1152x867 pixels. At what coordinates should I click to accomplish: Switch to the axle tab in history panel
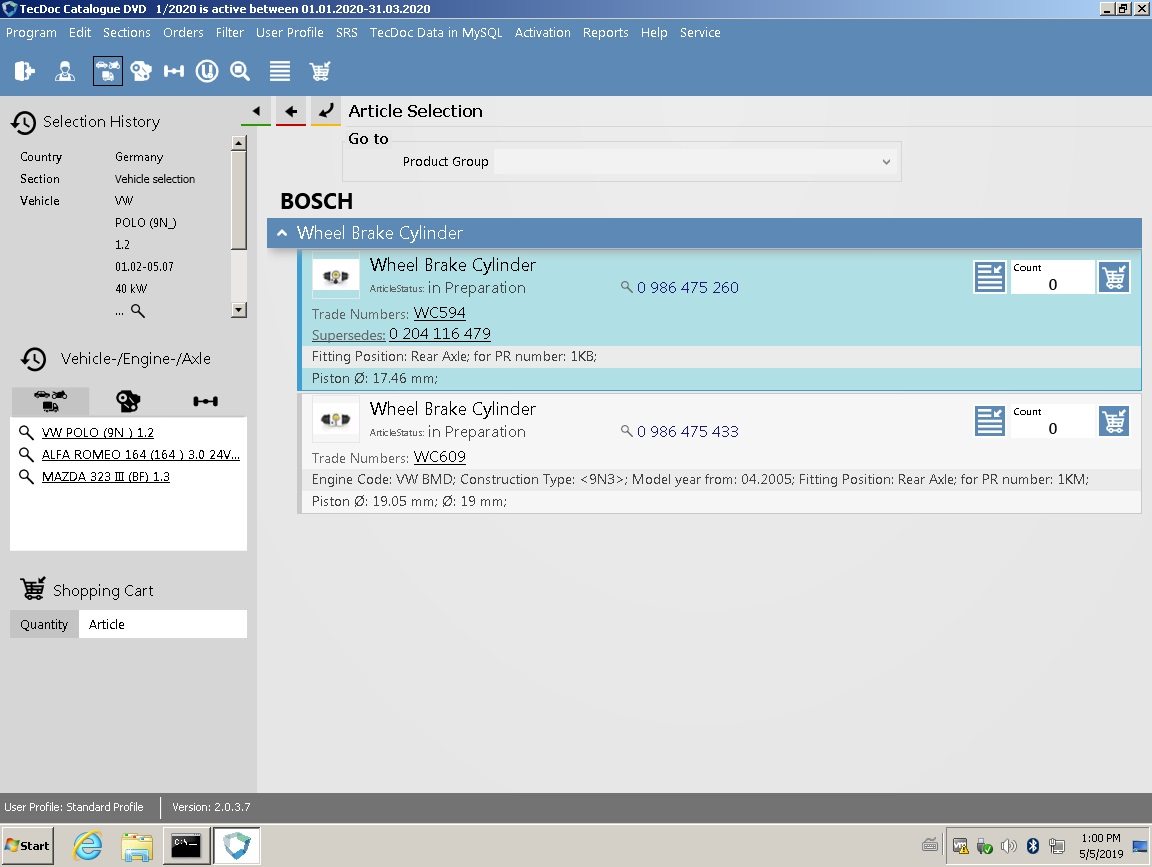coord(205,401)
